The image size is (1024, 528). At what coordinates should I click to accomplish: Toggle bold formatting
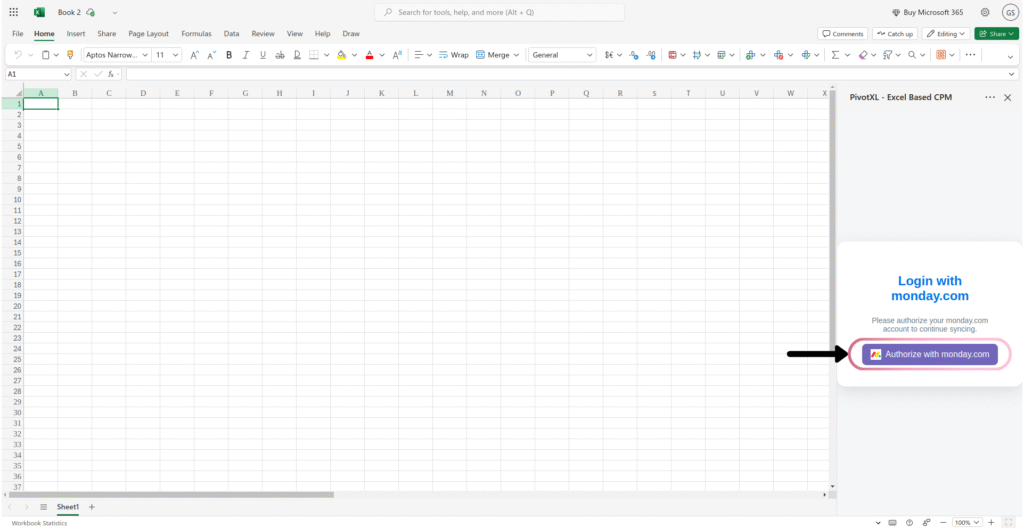[x=229, y=55]
